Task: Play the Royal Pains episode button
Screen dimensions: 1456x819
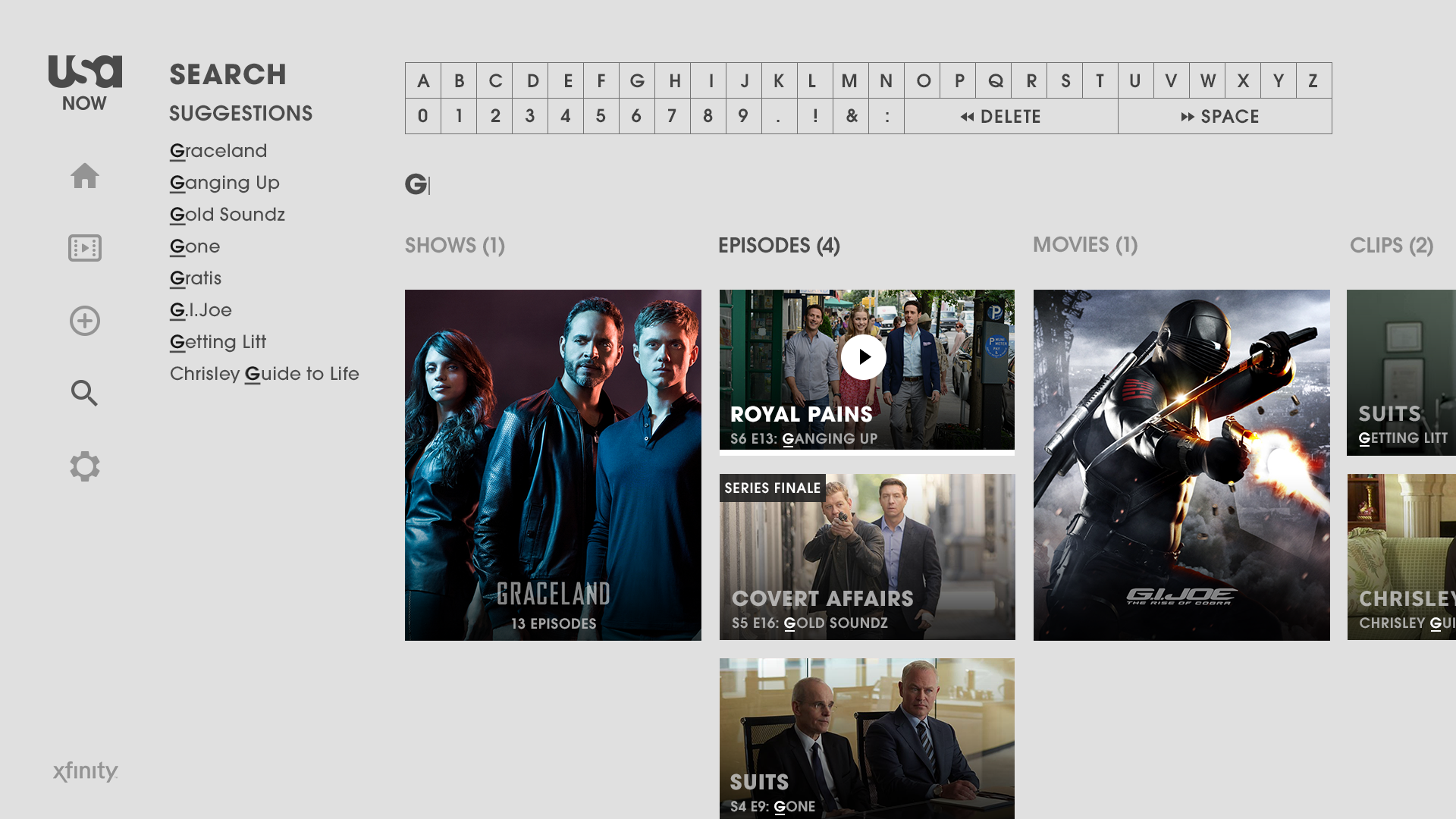Action: (x=863, y=357)
